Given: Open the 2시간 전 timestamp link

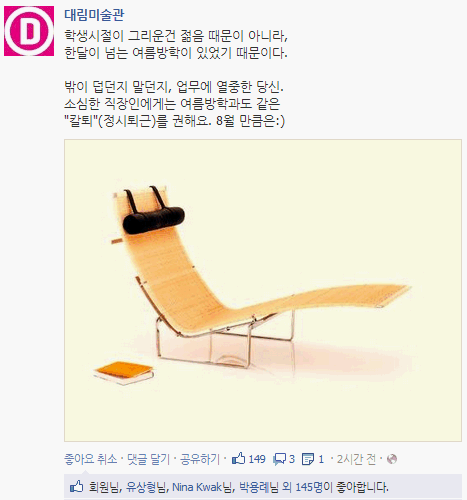Looking at the screenshot, I should 356,459.
